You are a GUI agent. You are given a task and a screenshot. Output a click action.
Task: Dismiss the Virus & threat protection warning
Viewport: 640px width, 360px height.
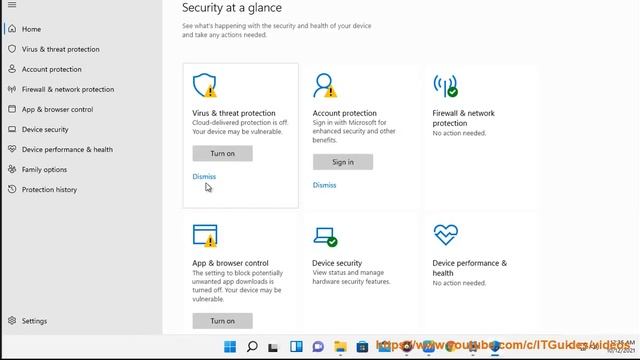[204, 176]
